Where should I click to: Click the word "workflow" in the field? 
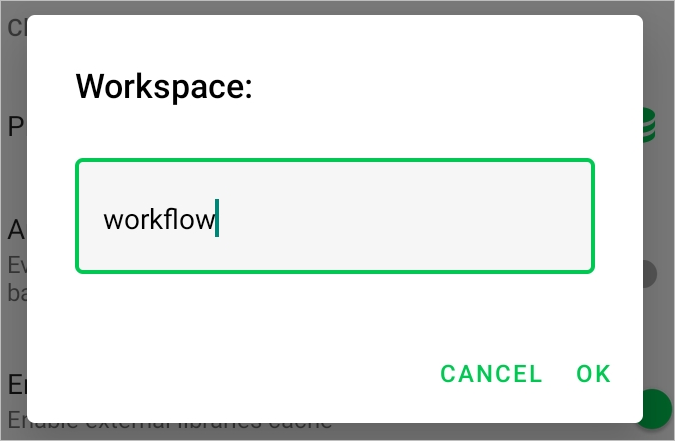[x=159, y=220]
